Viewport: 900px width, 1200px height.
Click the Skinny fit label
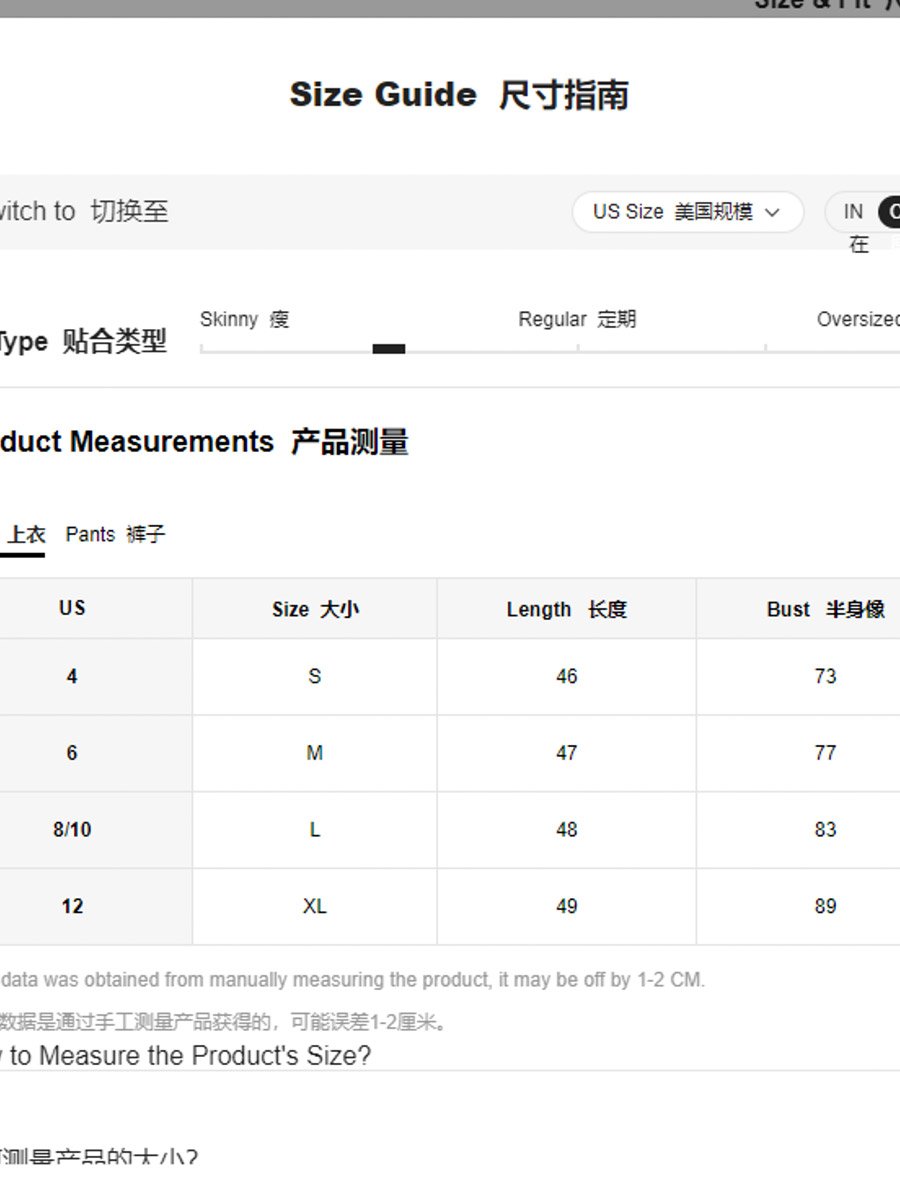245,320
